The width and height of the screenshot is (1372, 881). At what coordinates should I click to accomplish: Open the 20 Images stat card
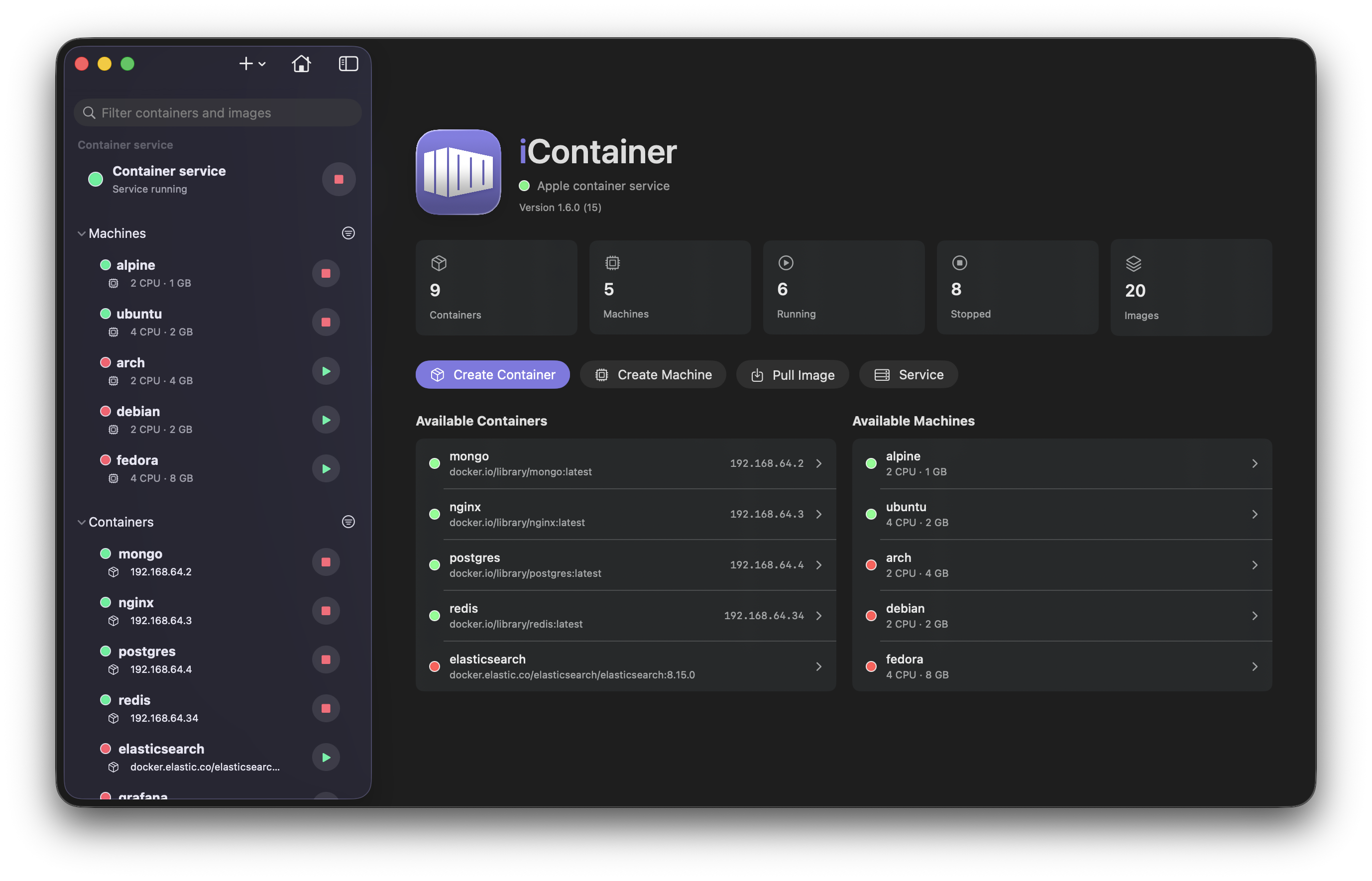[1191, 288]
